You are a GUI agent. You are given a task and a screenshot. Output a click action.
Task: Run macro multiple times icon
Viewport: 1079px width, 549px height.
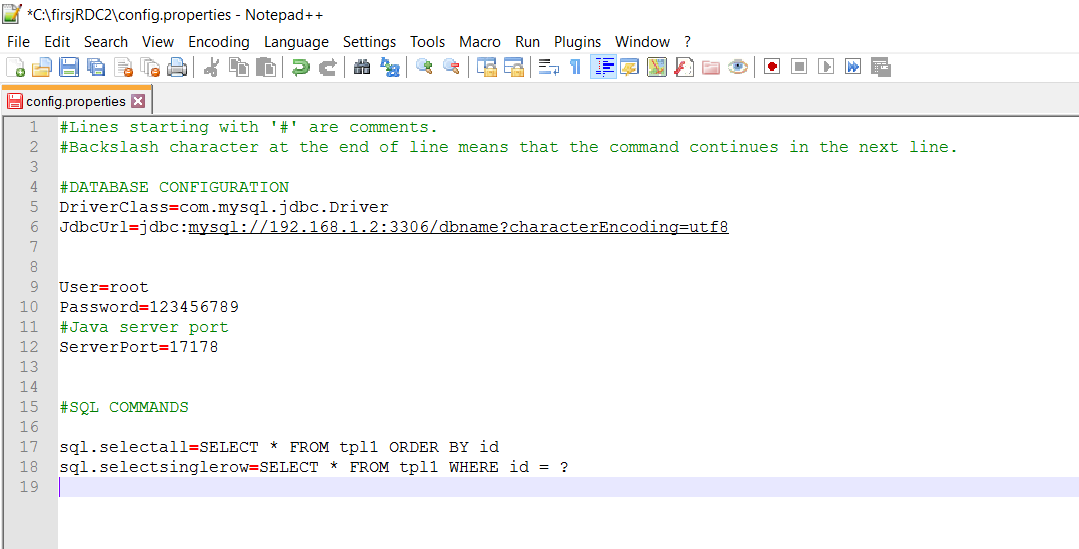pos(853,67)
